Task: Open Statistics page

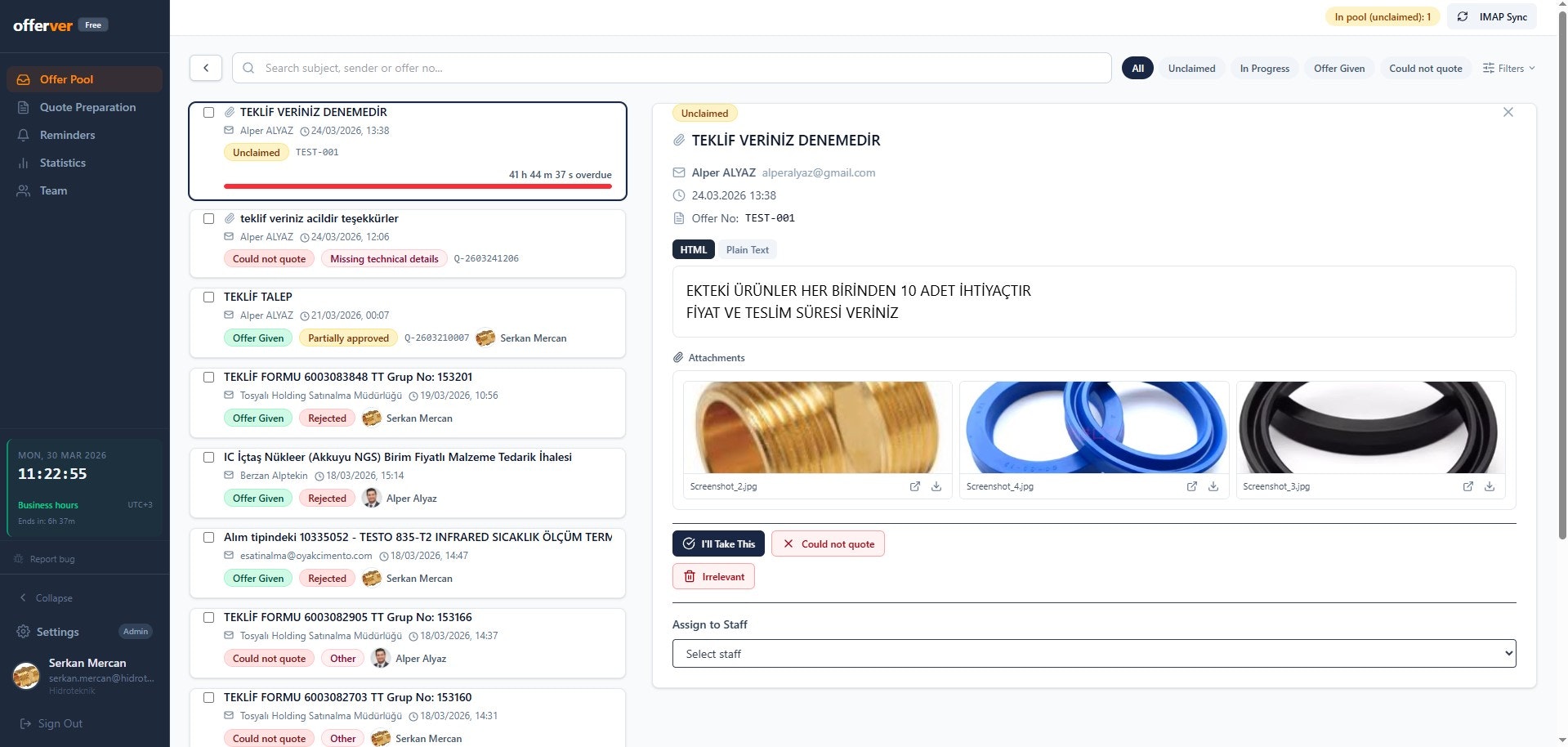Action: coord(84,163)
